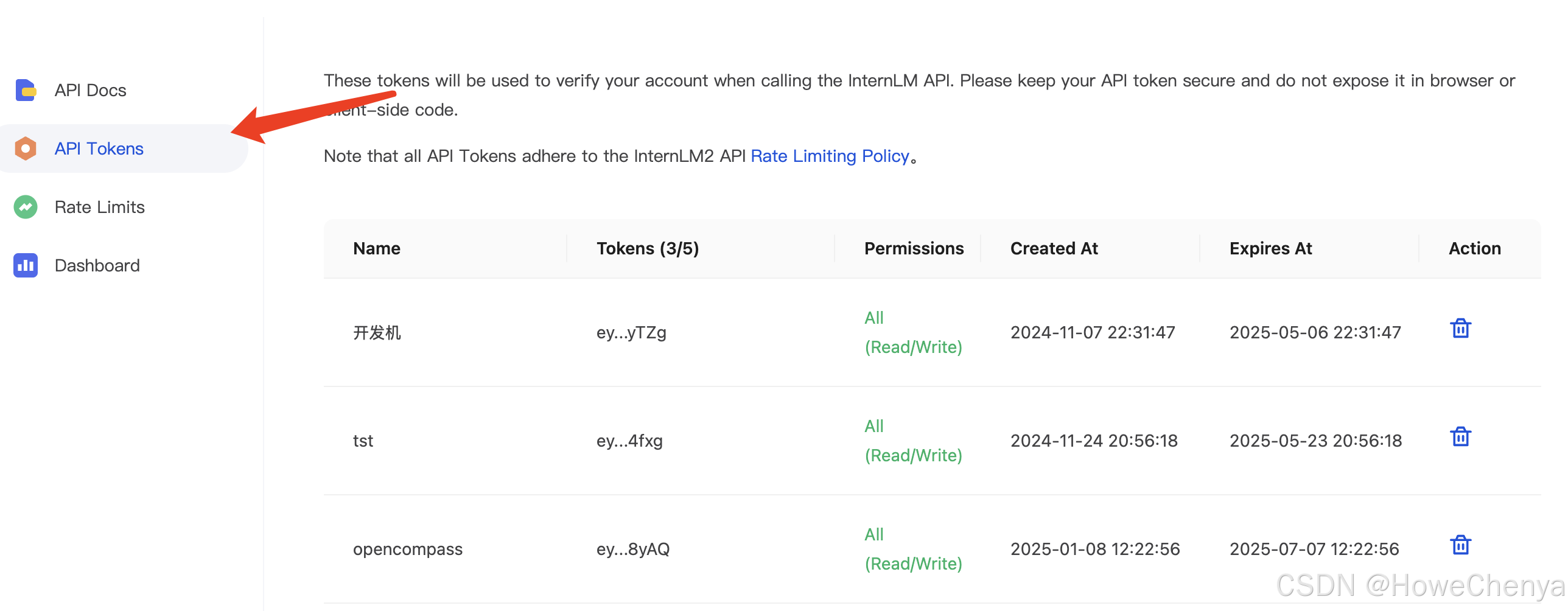
Task: Click the Expires At column header
Action: click(1271, 248)
